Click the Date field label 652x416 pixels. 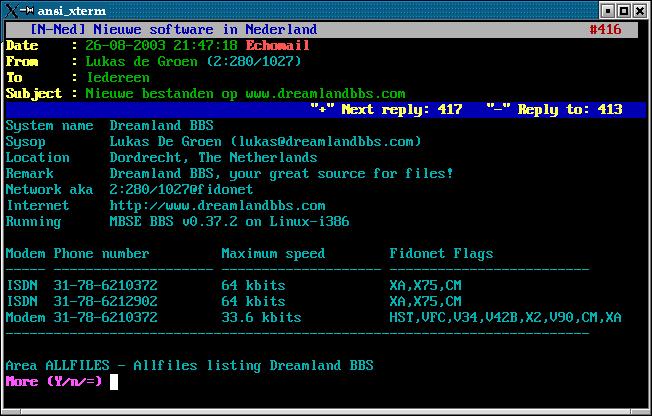coord(22,45)
